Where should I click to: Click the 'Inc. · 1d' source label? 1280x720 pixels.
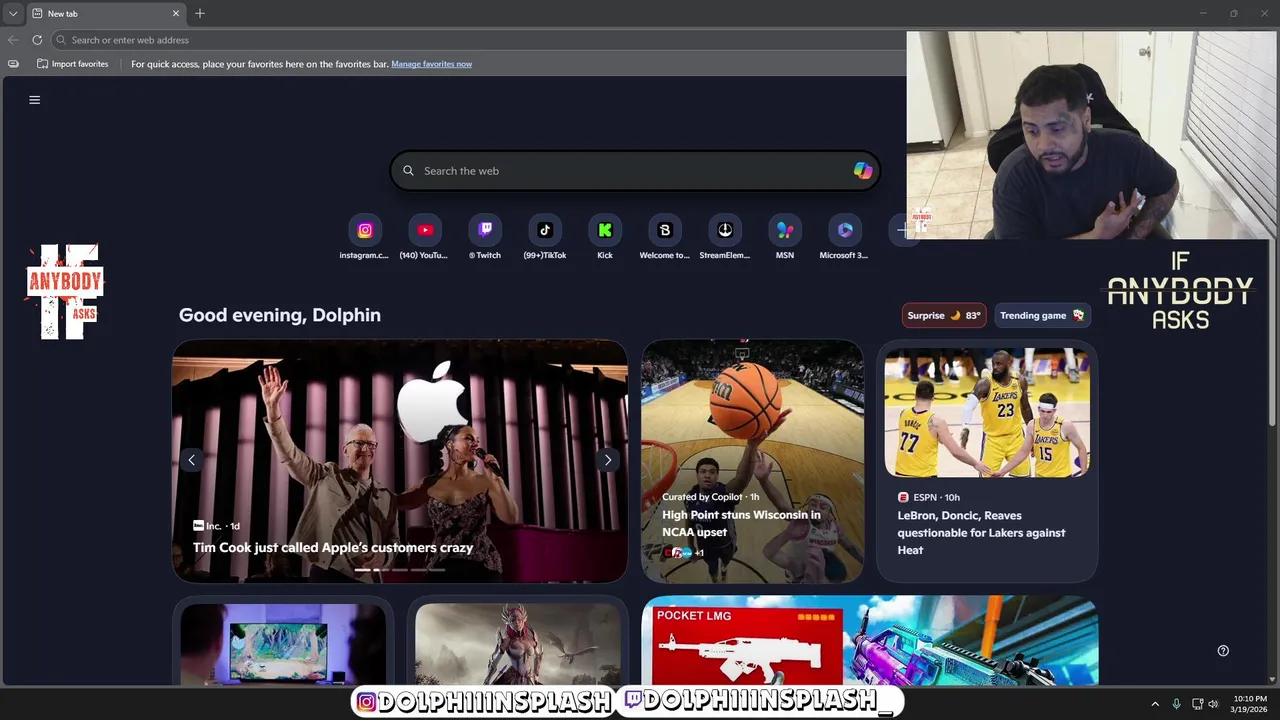(216, 526)
